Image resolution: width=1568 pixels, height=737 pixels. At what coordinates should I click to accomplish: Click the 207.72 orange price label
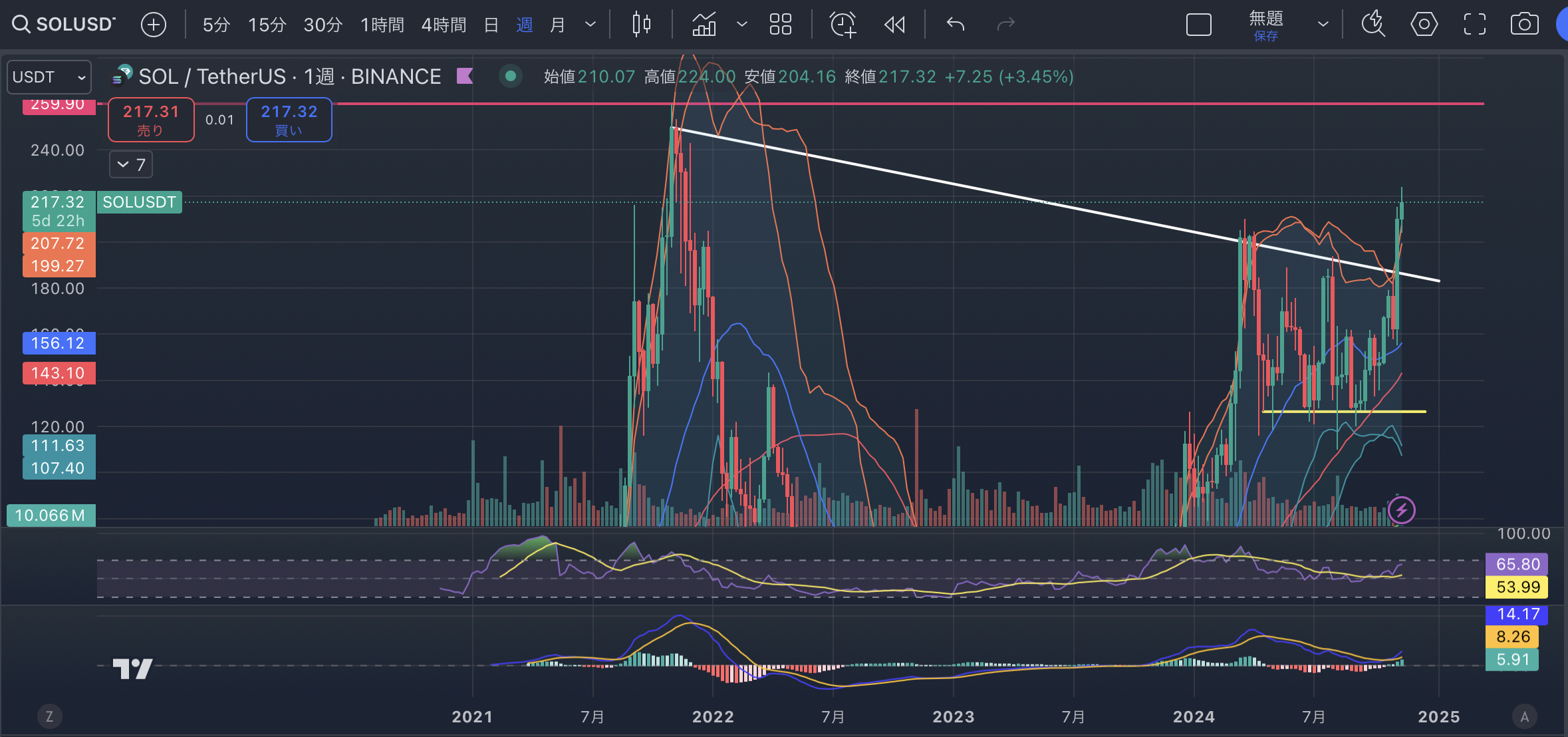click(x=58, y=243)
